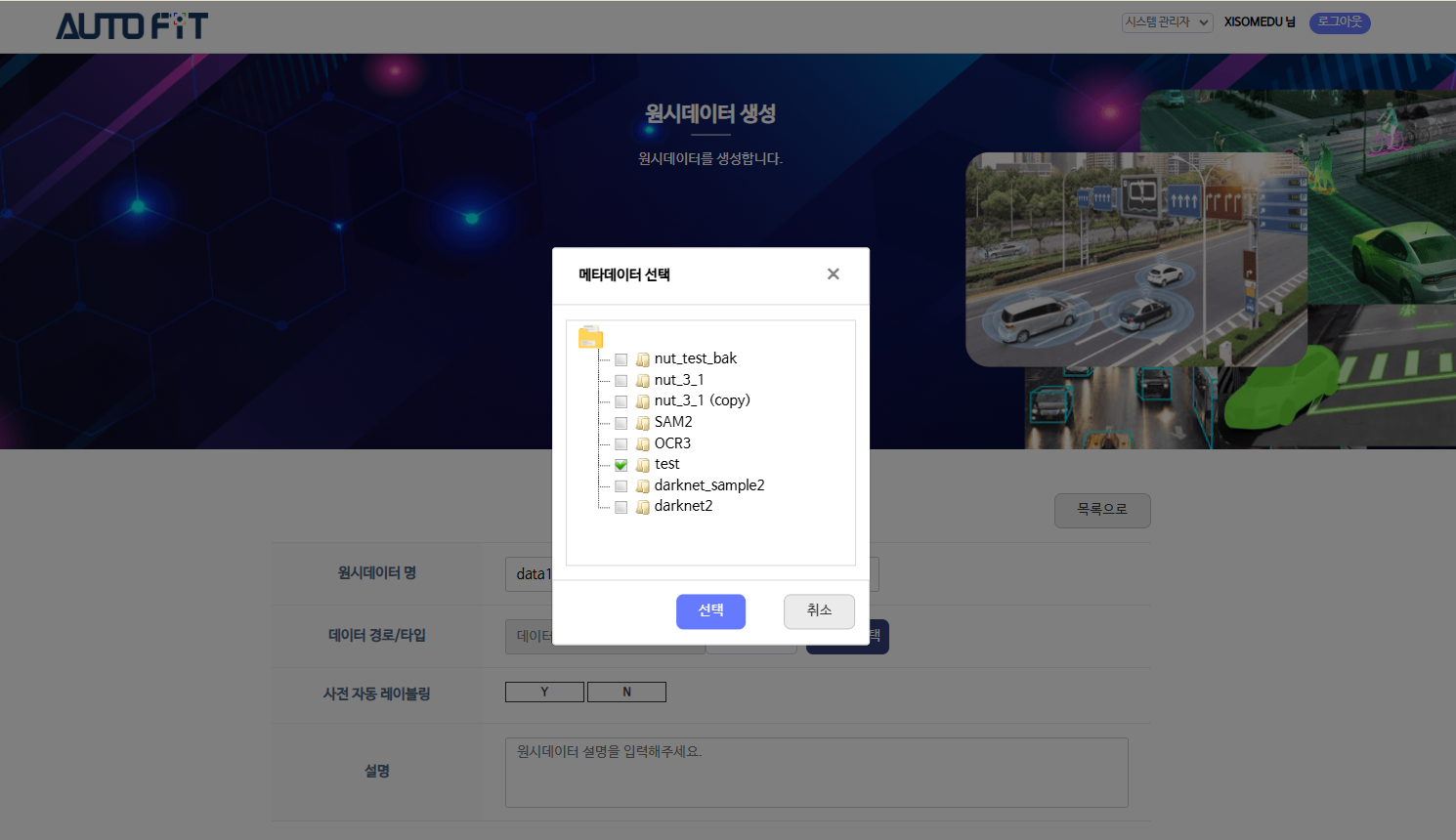1456x840 pixels.
Task: Click the 설명 description text area
Action: click(816, 773)
